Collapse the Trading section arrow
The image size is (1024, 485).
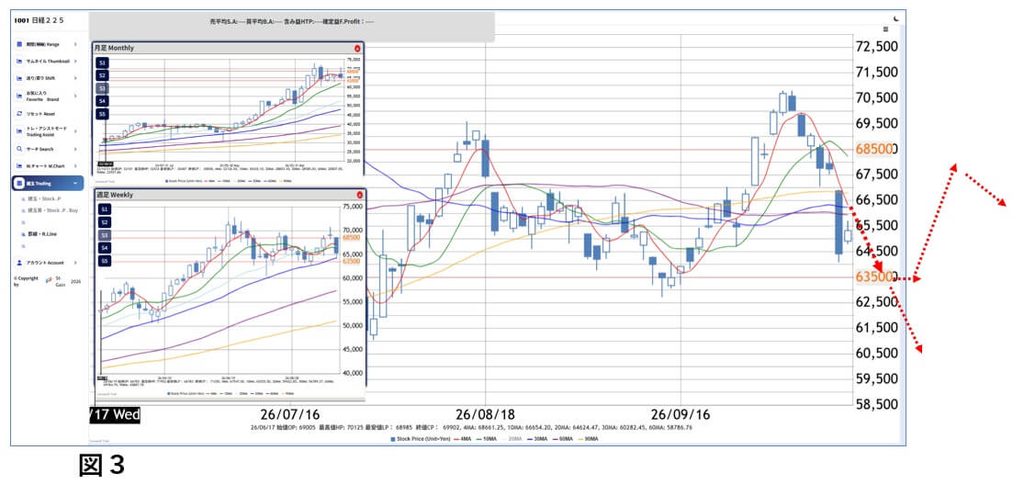[x=76, y=183]
